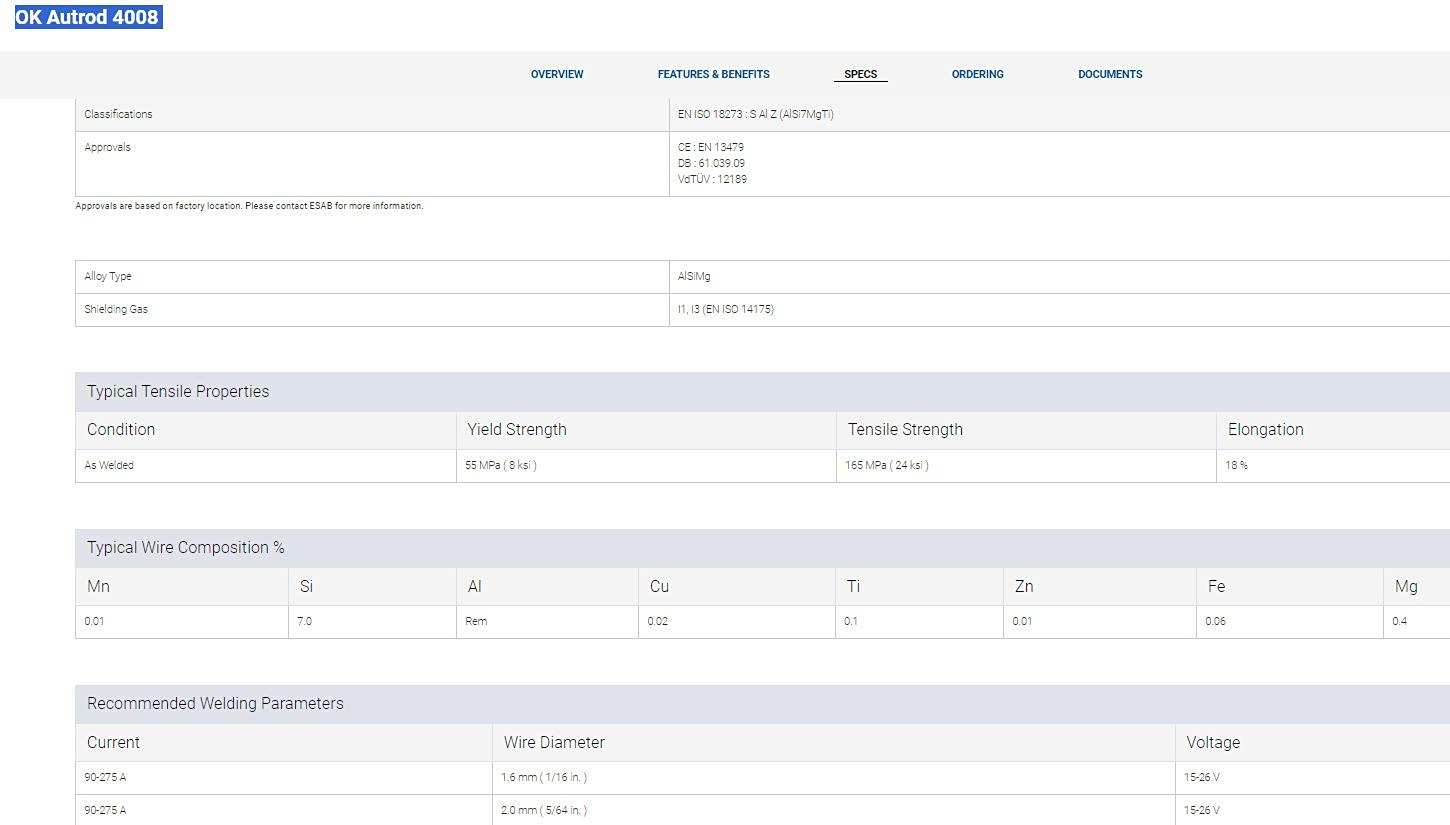Viewport: 1450px width, 825px height.
Task: Click the Elongation column header
Action: point(1266,429)
